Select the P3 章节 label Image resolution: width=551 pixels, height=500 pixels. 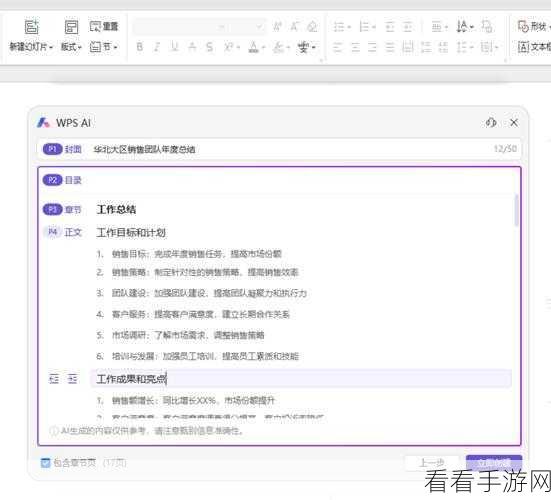pyautogui.click(x=62, y=210)
